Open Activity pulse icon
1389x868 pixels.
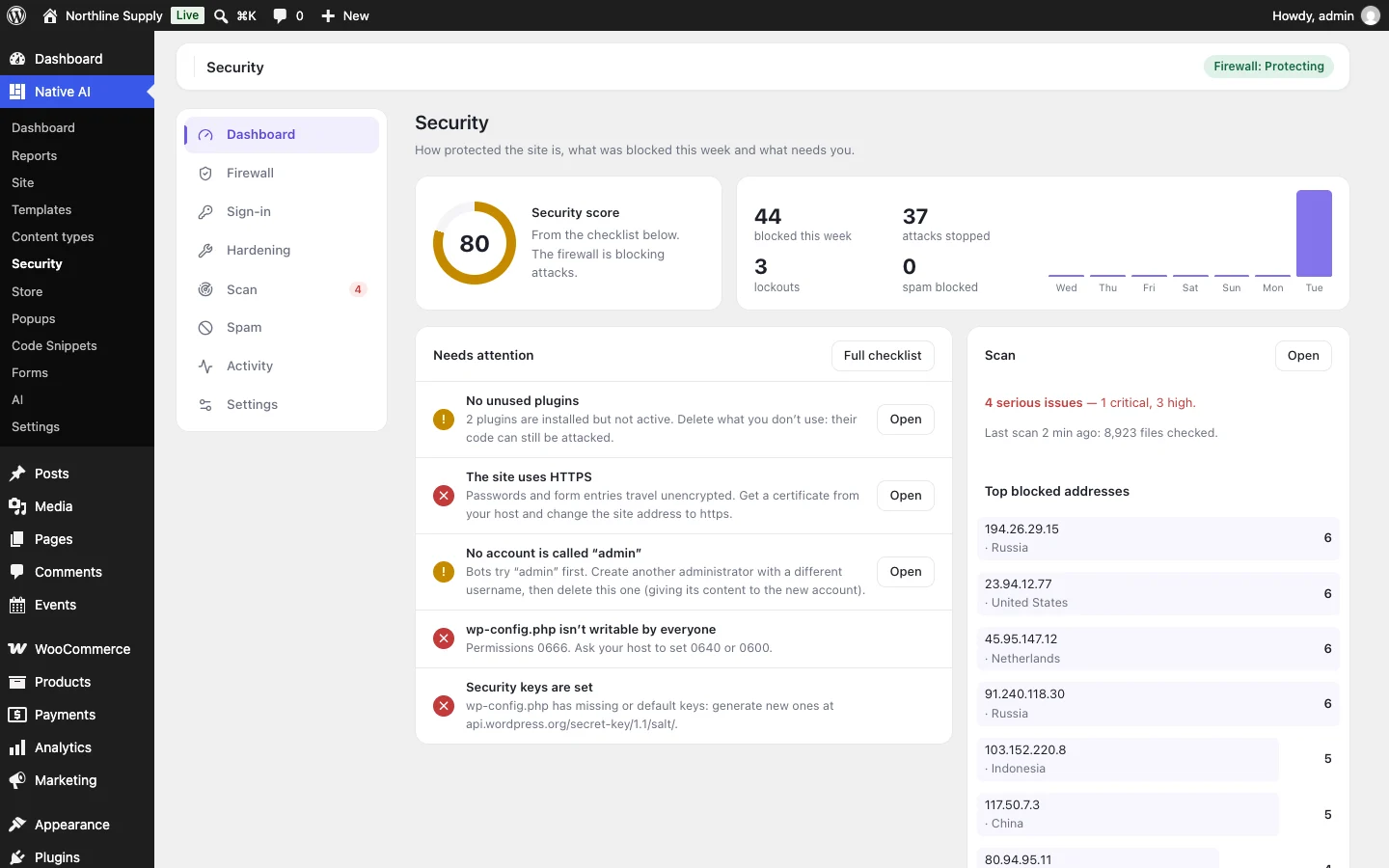[205, 366]
